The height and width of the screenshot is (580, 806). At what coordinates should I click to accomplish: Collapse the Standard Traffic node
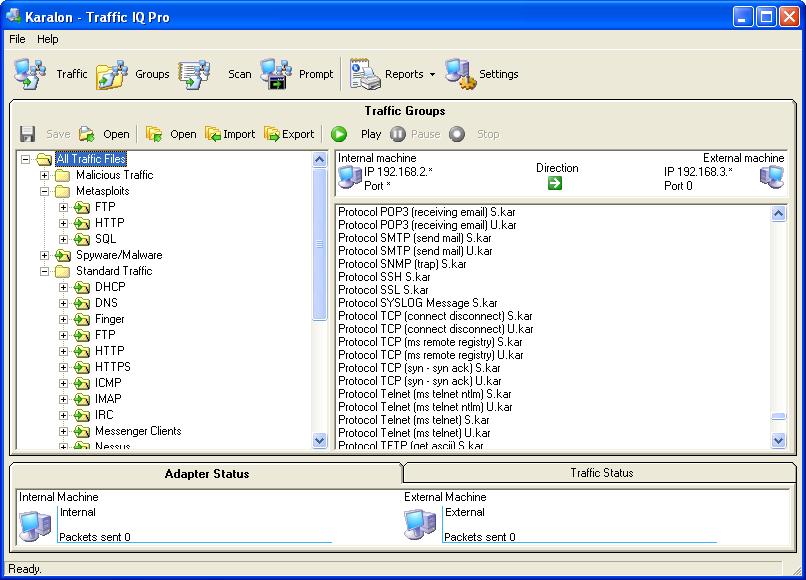(x=44, y=271)
